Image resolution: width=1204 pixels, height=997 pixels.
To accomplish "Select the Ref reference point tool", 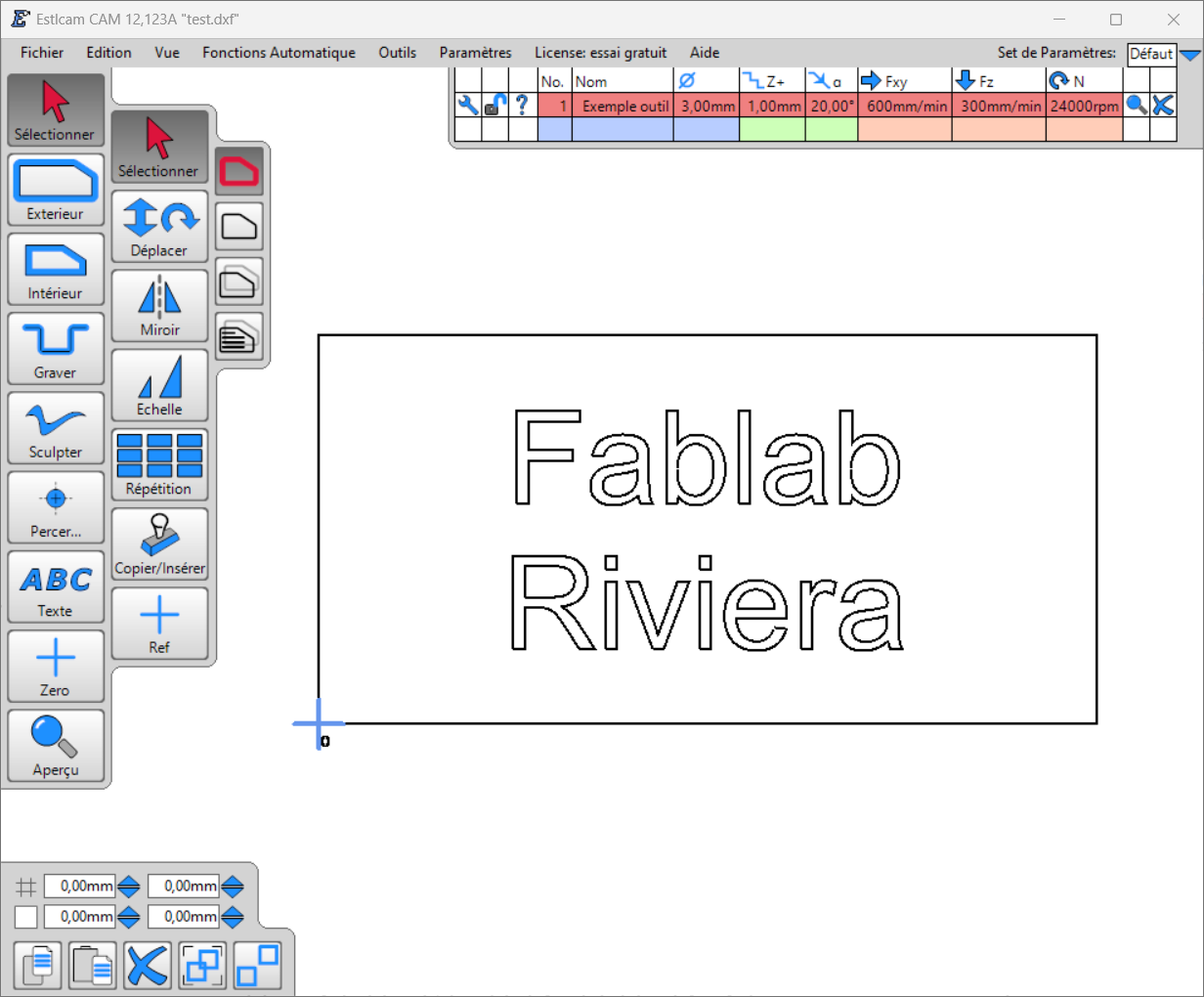I will [x=159, y=624].
